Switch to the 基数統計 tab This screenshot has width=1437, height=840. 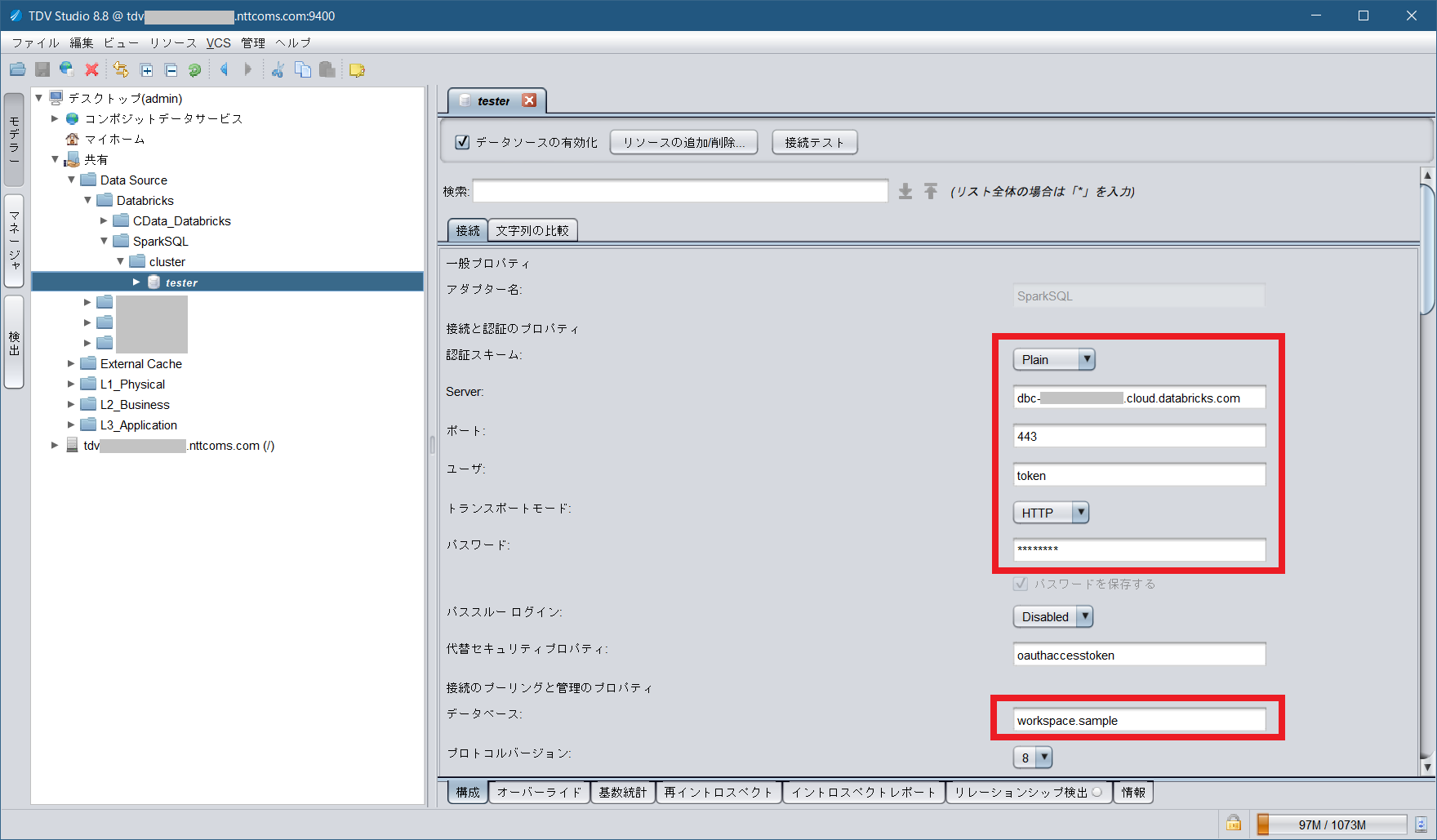click(x=623, y=792)
